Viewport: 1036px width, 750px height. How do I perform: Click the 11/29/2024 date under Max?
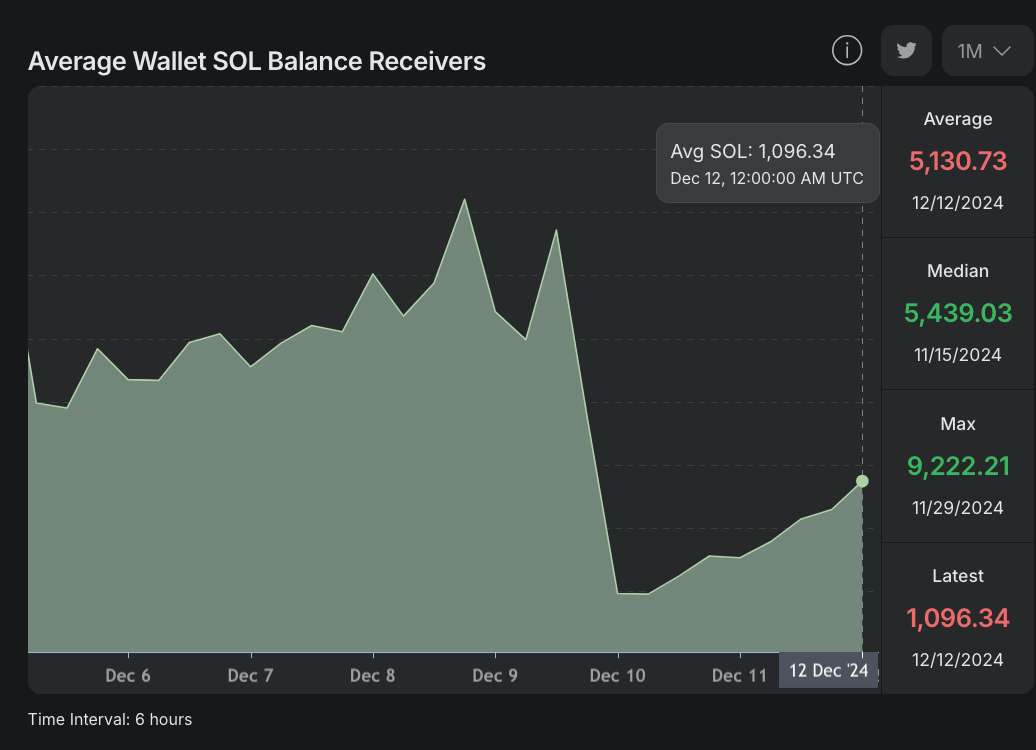(x=957, y=507)
